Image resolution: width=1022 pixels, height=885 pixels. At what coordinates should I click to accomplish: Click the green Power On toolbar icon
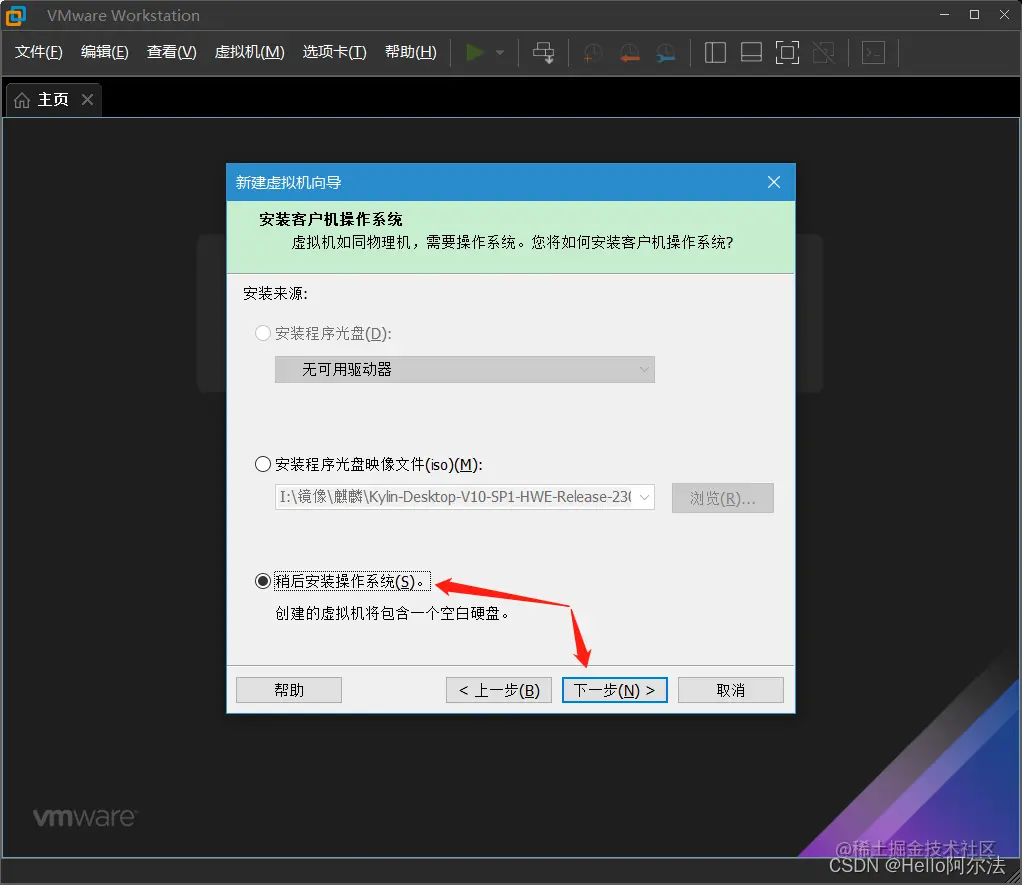[x=474, y=52]
